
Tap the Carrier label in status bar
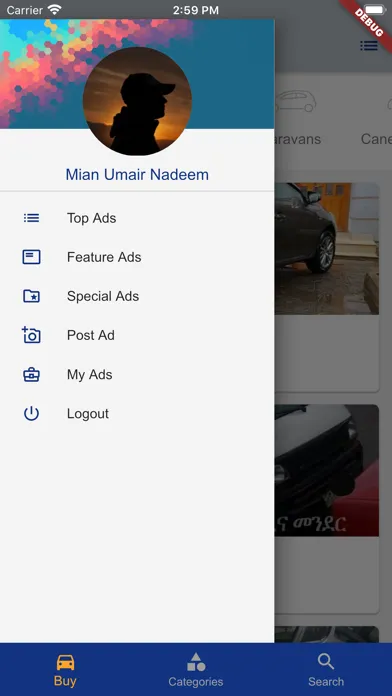pos(24,10)
